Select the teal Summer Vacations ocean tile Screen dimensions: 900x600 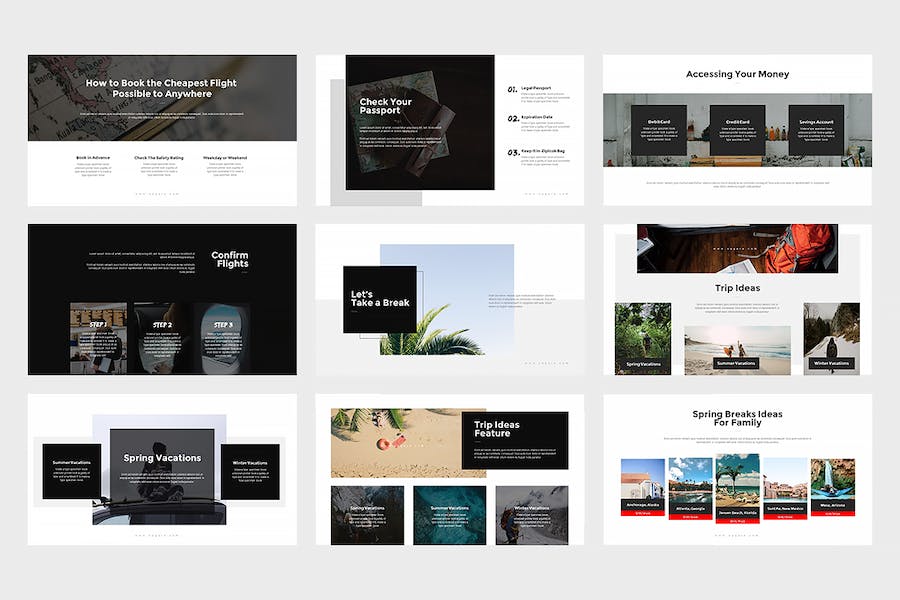pos(449,515)
